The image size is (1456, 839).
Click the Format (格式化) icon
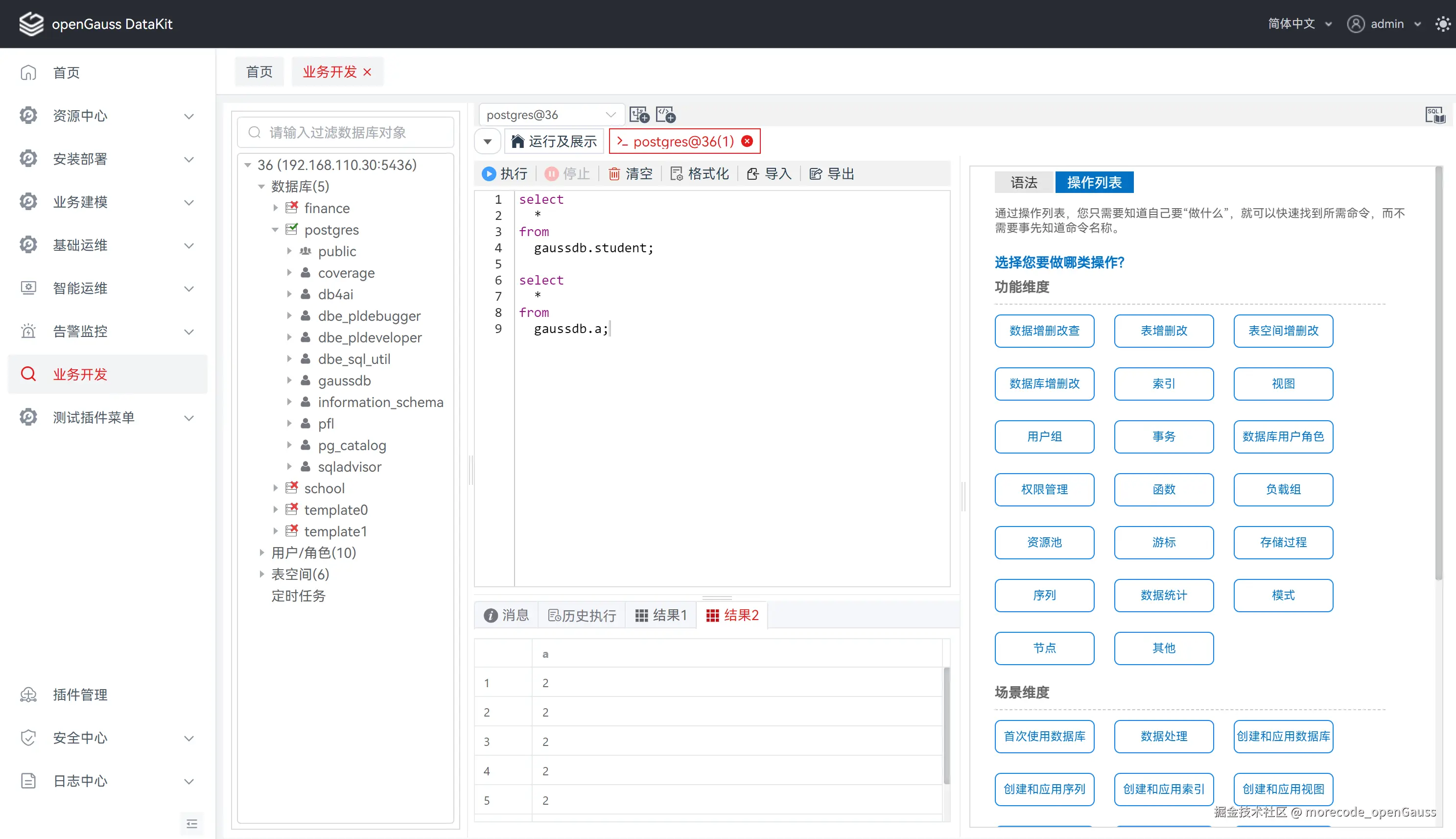tap(676, 173)
